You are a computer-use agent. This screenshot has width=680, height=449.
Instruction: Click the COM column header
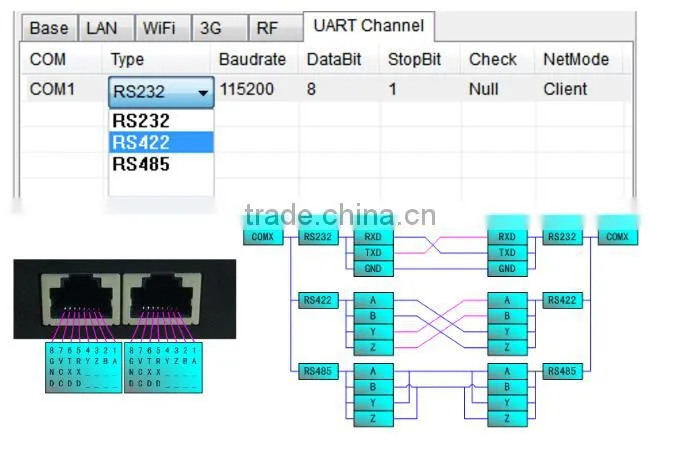coord(61,59)
